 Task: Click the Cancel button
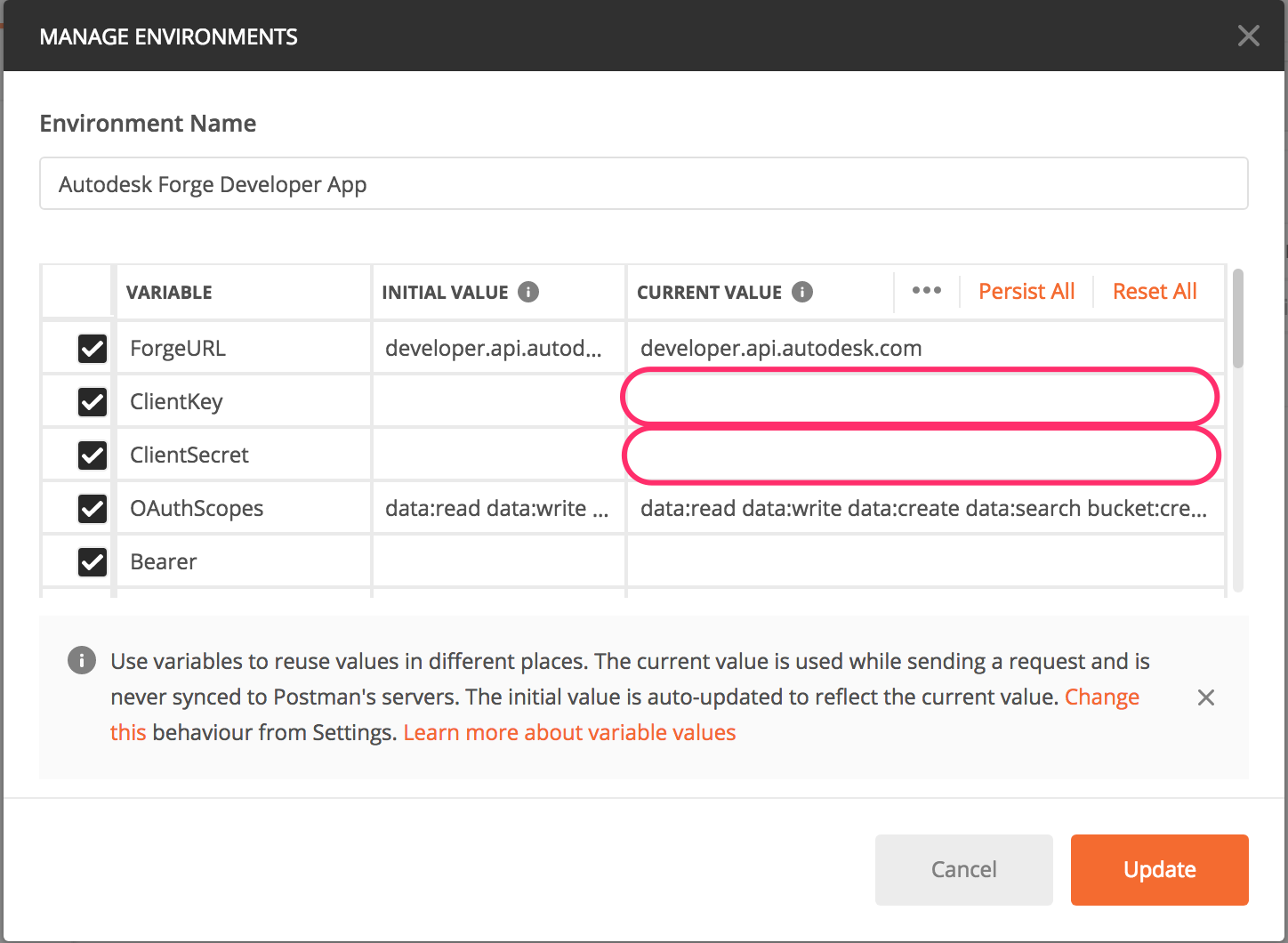[964, 869]
